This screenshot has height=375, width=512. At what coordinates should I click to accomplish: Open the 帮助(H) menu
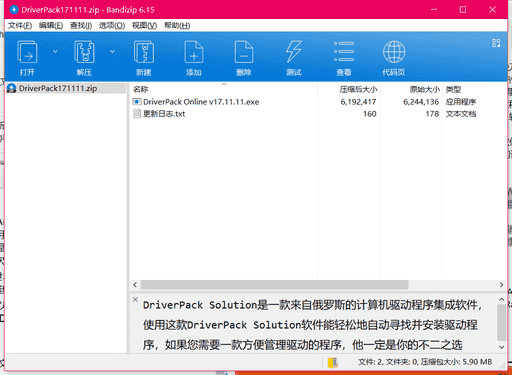pyautogui.click(x=177, y=25)
